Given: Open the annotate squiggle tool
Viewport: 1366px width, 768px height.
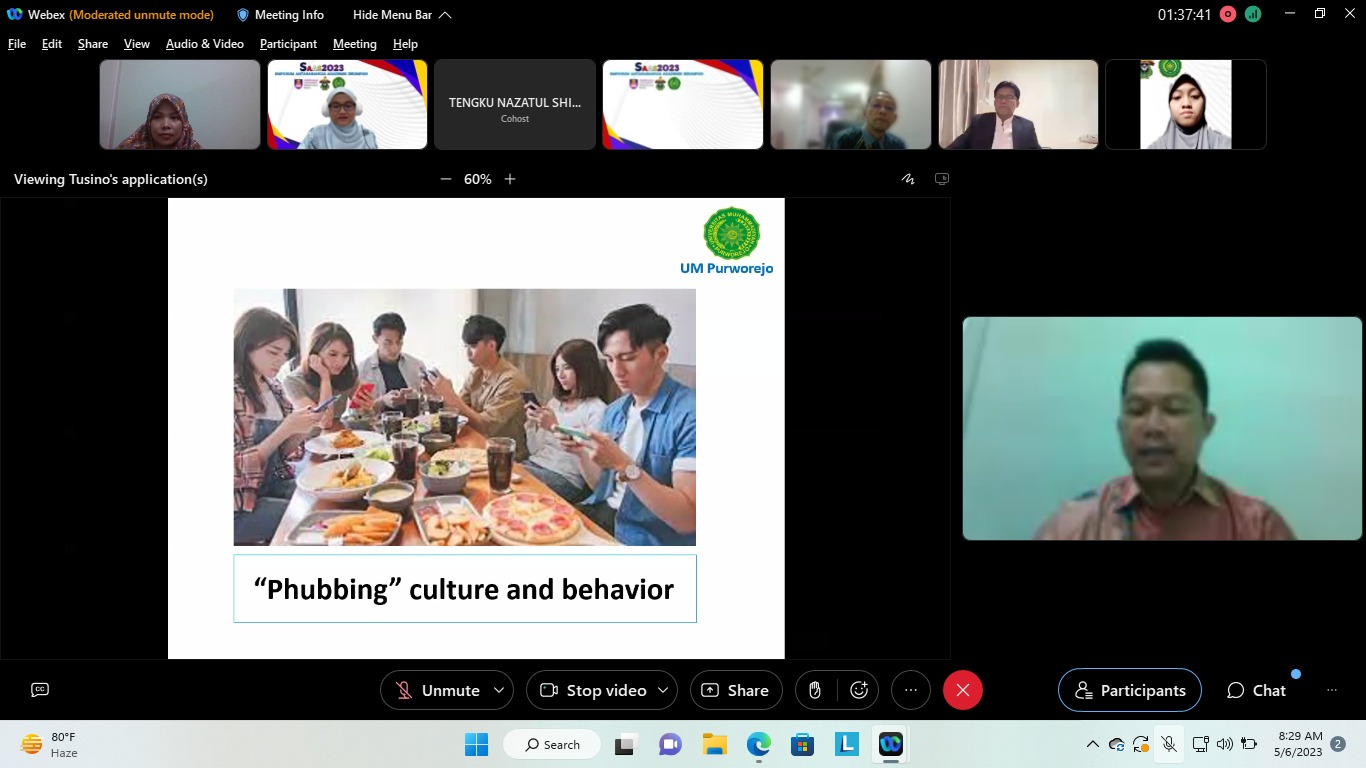Looking at the screenshot, I should [908, 179].
